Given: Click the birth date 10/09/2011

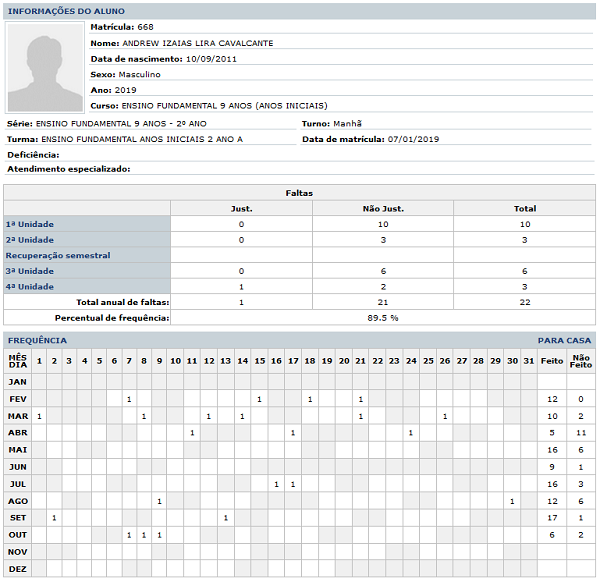Looking at the screenshot, I should 211,59.
